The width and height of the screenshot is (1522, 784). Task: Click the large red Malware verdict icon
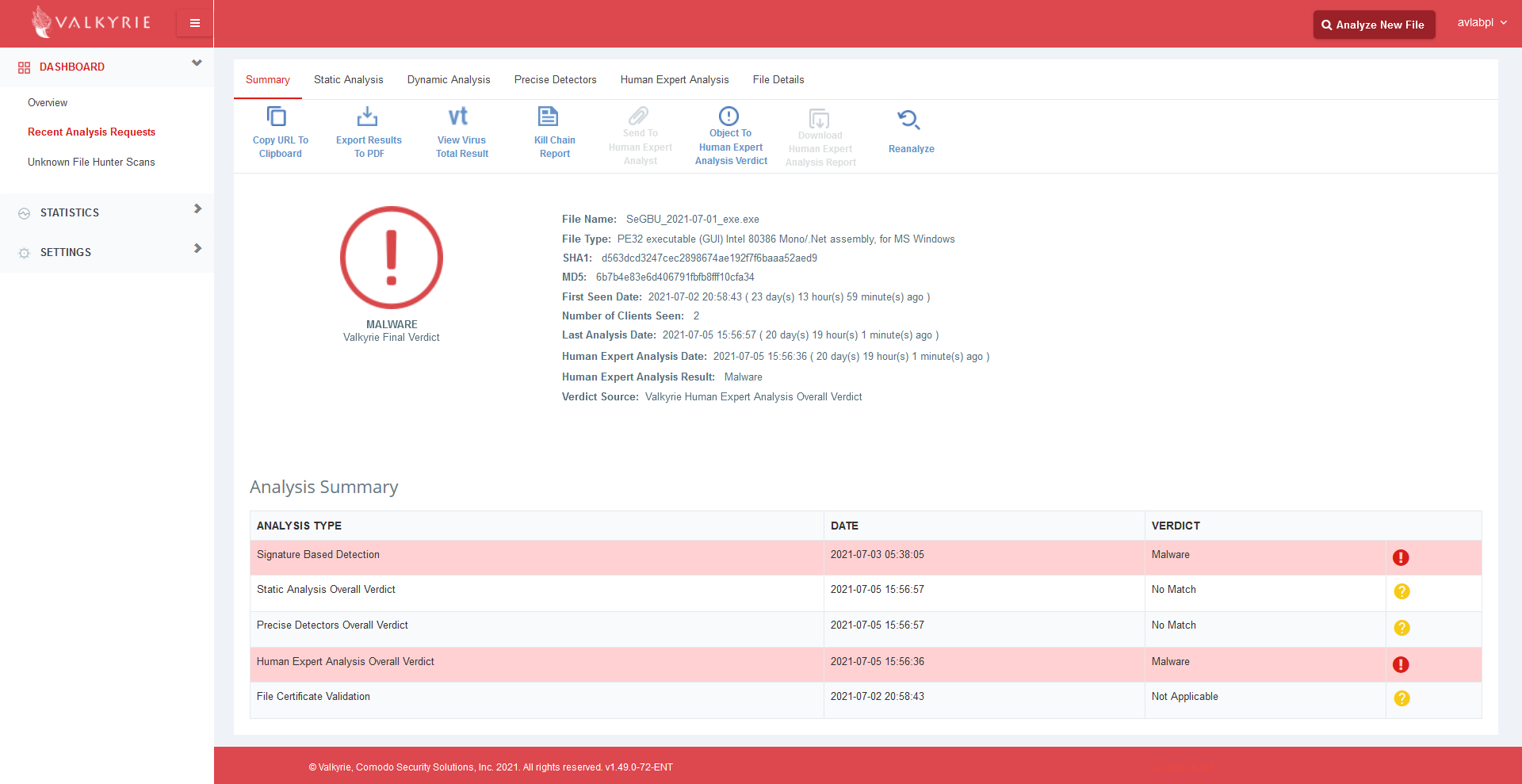click(x=392, y=258)
